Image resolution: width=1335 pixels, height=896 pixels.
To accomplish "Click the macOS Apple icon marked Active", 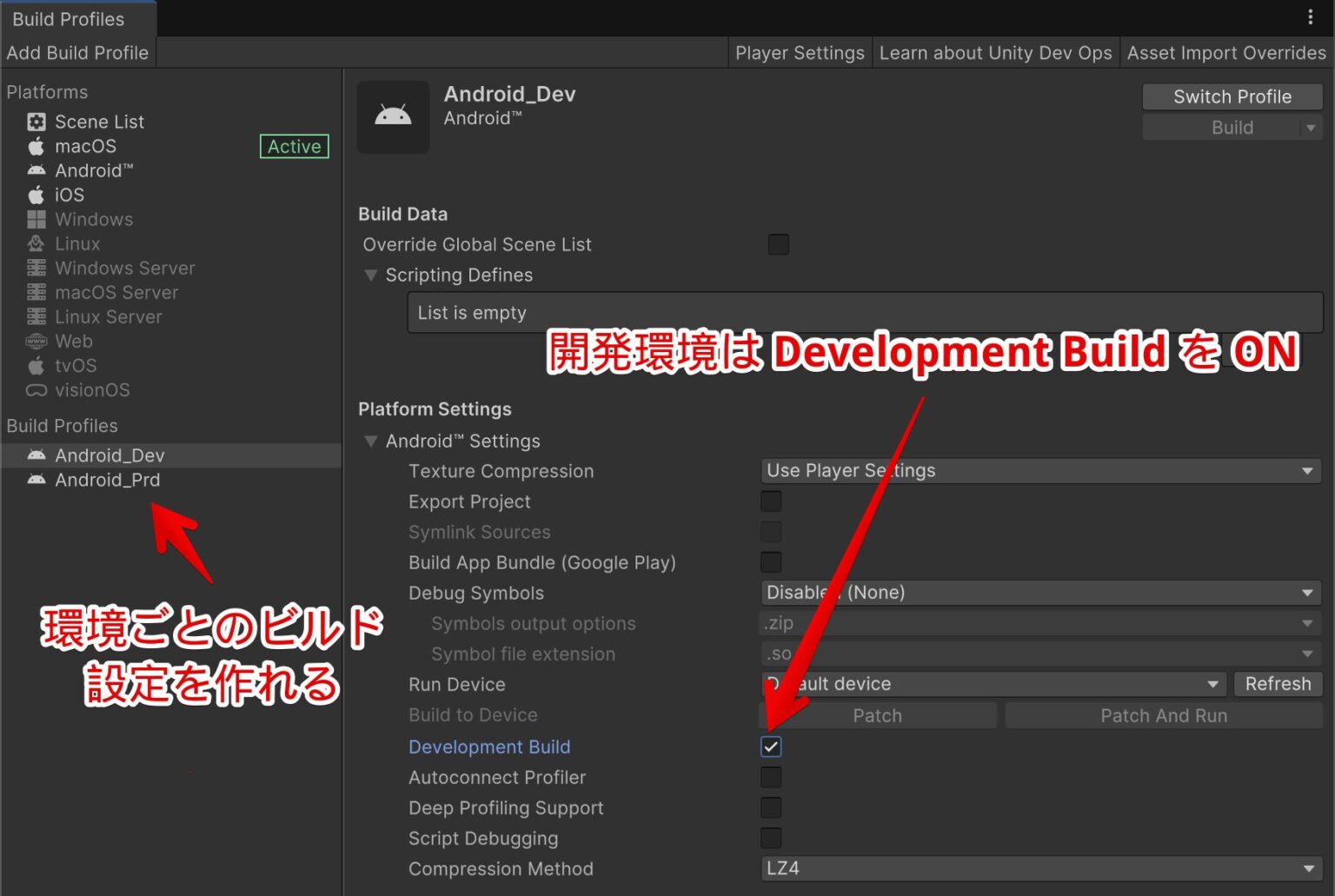I will 37,146.
